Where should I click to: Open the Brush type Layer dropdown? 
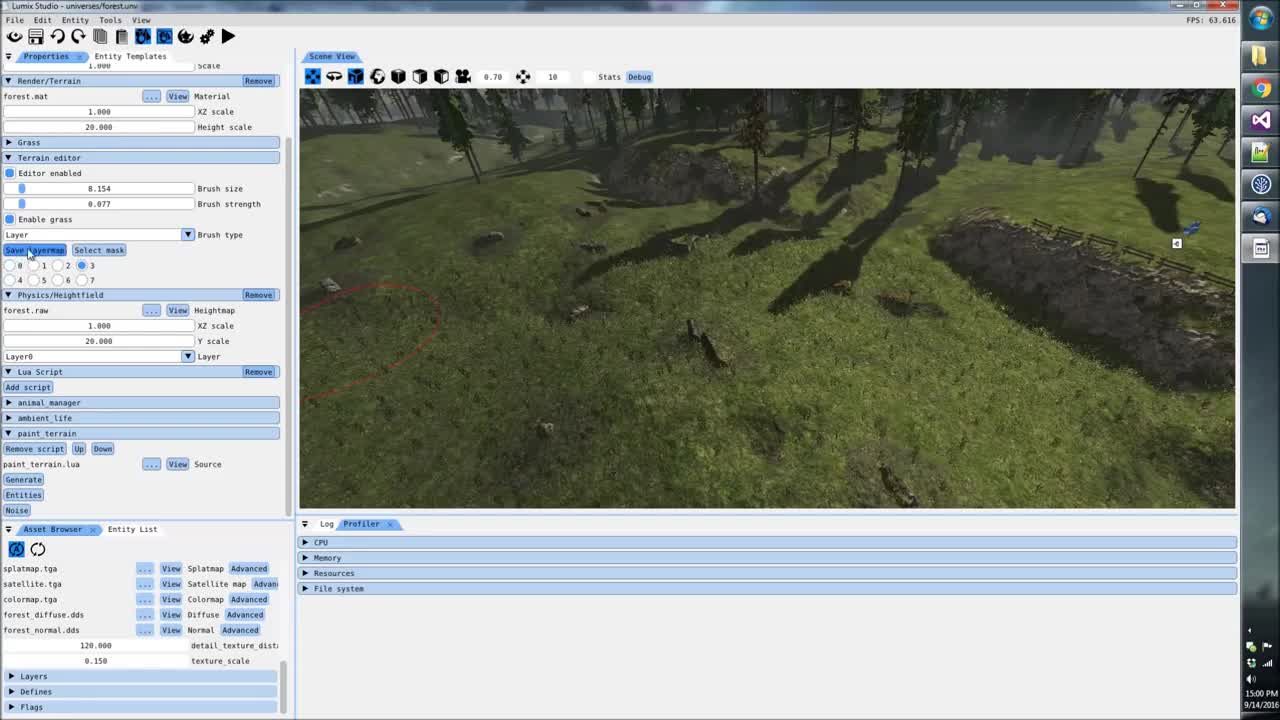(x=187, y=234)
